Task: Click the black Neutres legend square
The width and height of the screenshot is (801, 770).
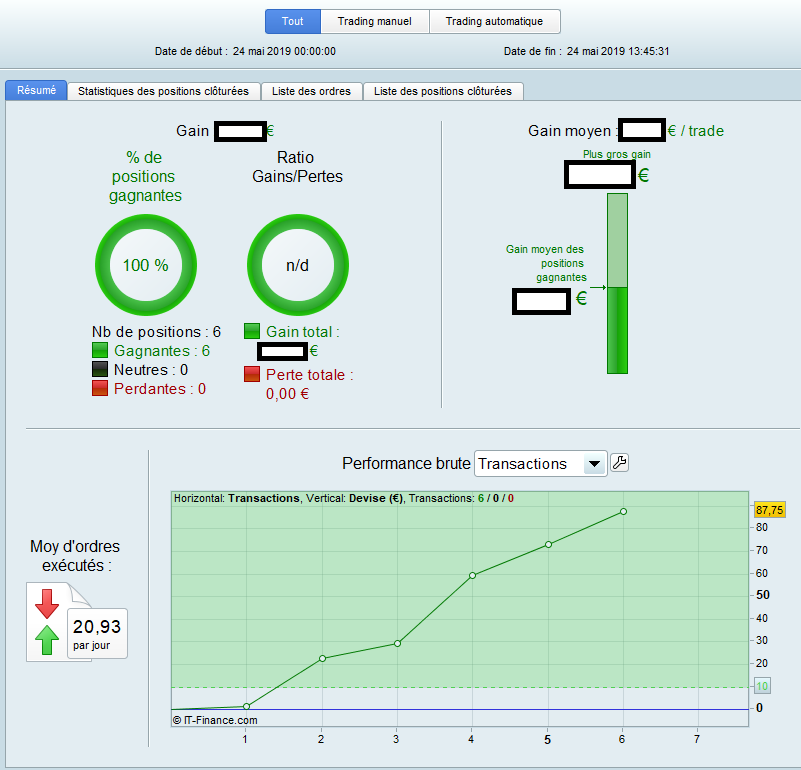Action: [x=100, y=369]
